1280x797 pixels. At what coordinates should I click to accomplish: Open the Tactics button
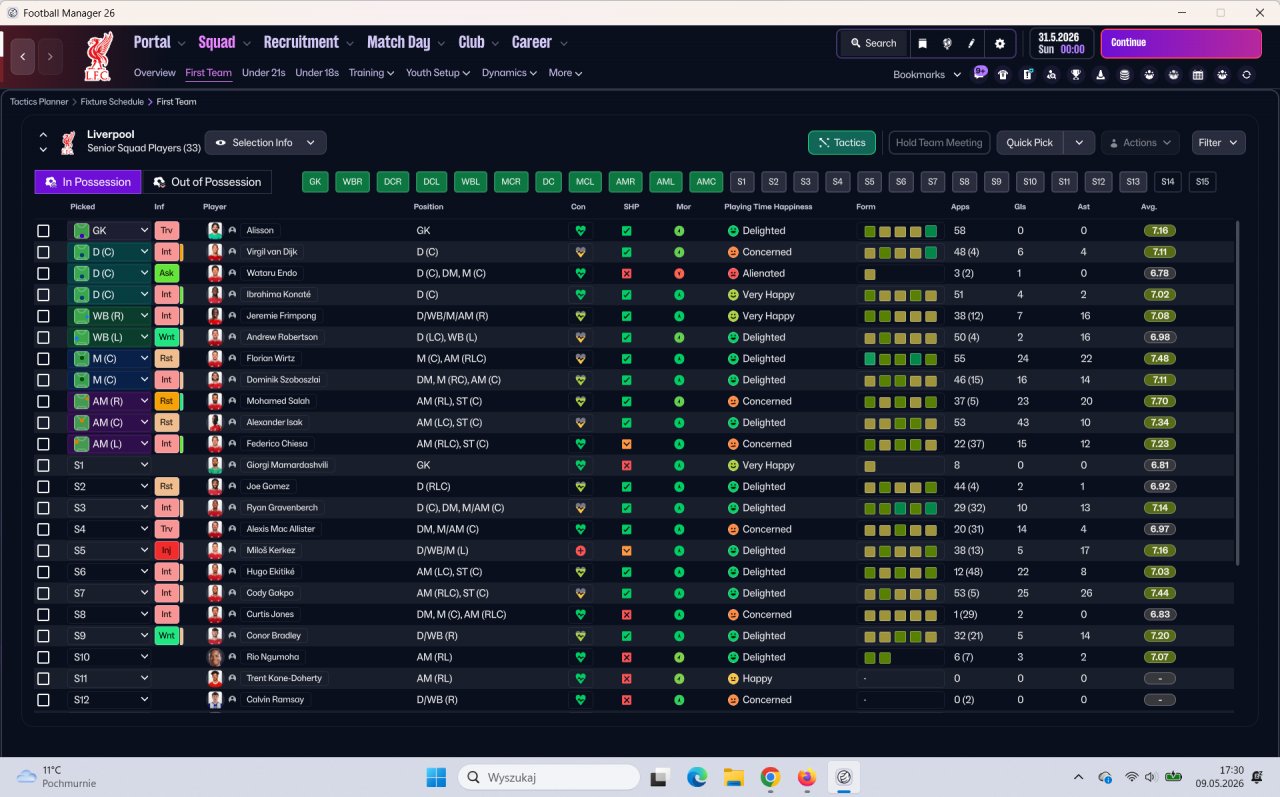point(842,143)
